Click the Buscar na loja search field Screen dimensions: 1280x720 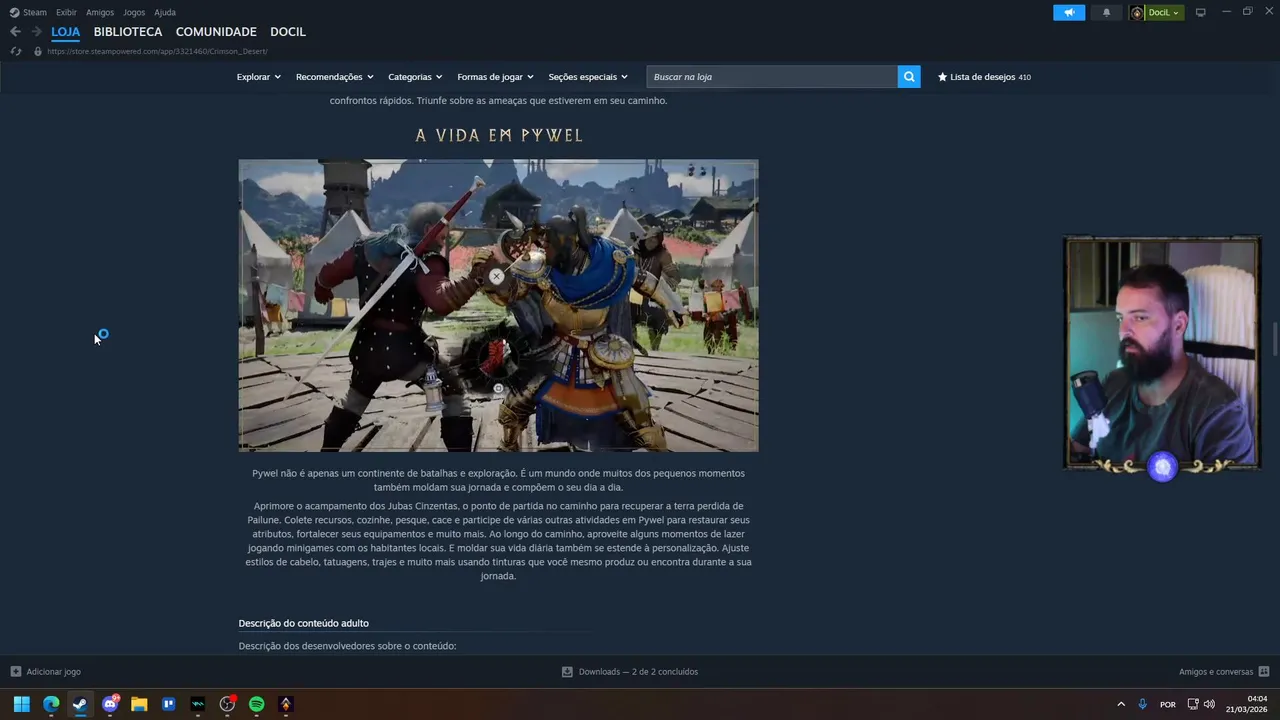772,77
